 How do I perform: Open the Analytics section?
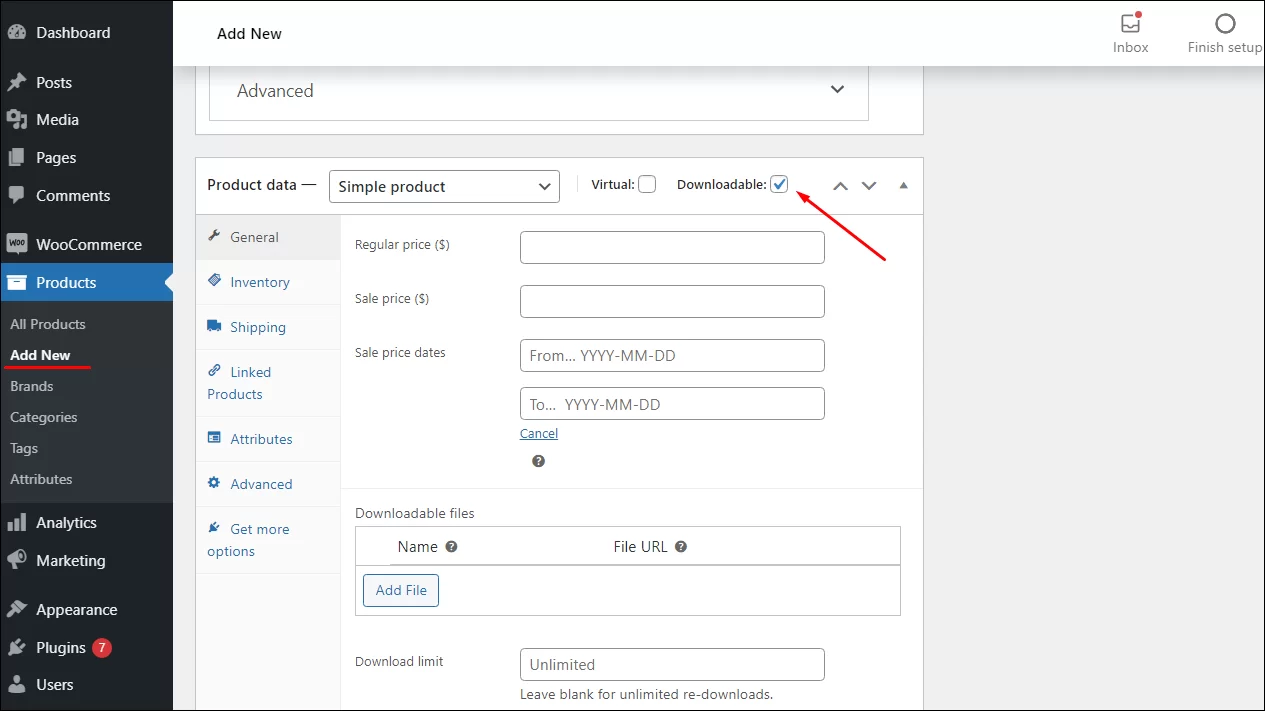click(66, 522)
